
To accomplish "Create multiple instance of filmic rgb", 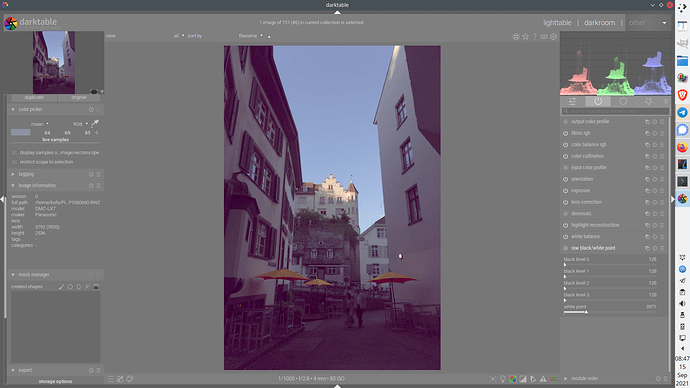I will [647, 133].
